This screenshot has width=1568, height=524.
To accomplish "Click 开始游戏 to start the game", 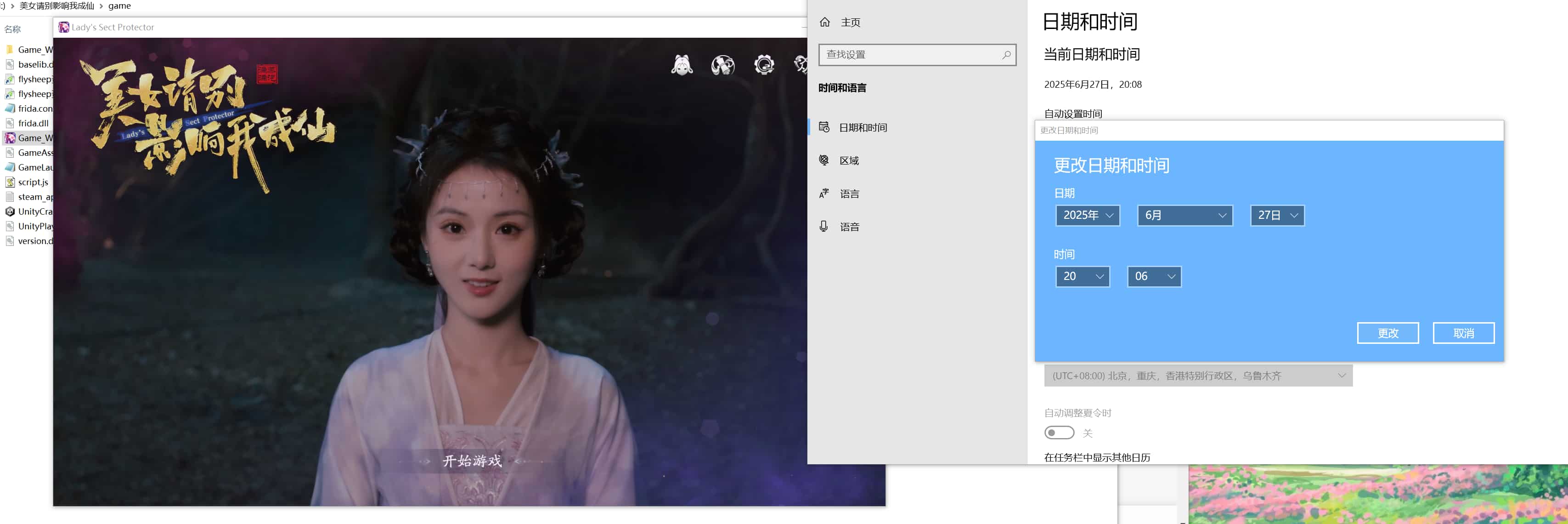I will pos(472,461).
